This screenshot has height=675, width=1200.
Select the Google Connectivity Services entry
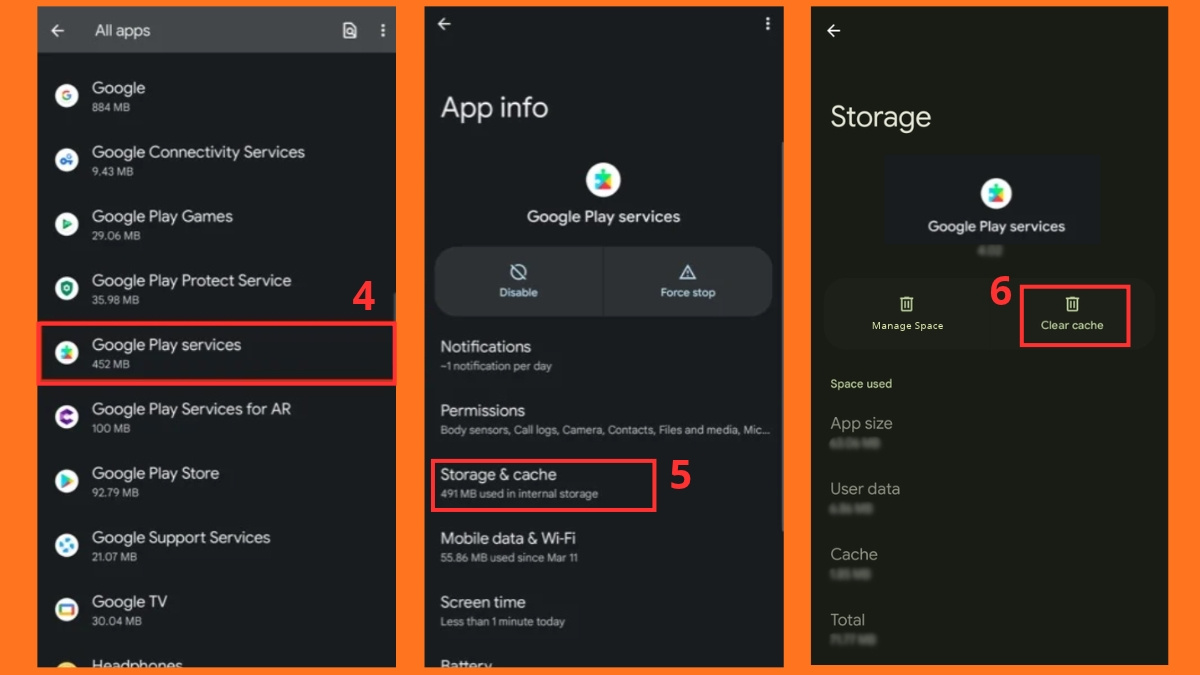tap(198, 160)
